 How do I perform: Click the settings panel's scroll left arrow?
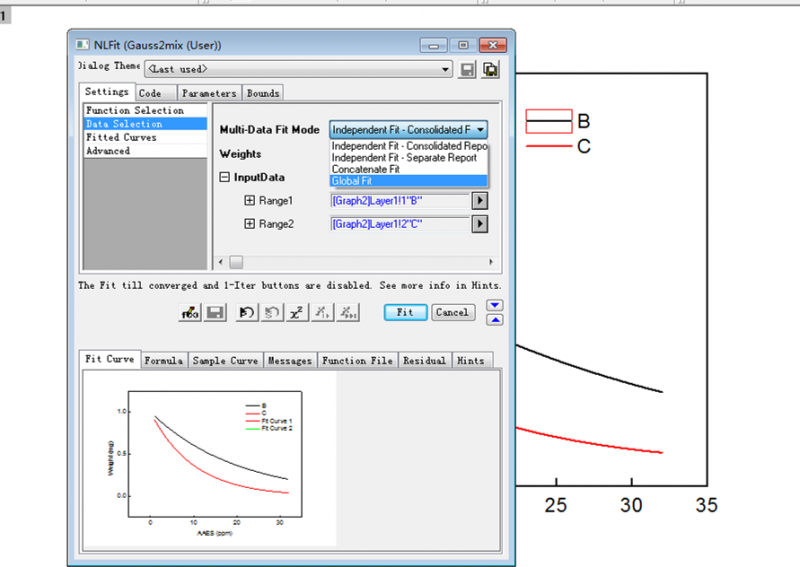pos(220,262)
